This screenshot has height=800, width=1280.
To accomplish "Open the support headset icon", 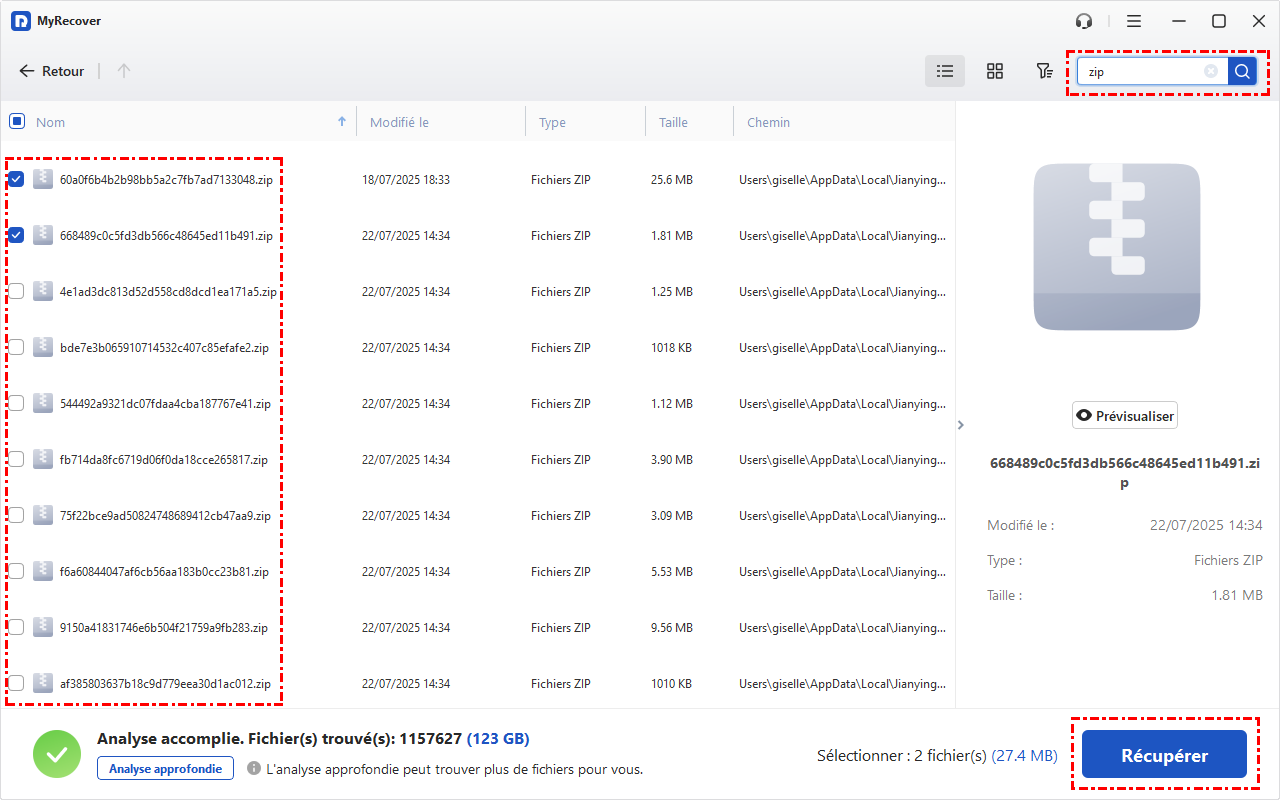I will [x=1083, y=21].
